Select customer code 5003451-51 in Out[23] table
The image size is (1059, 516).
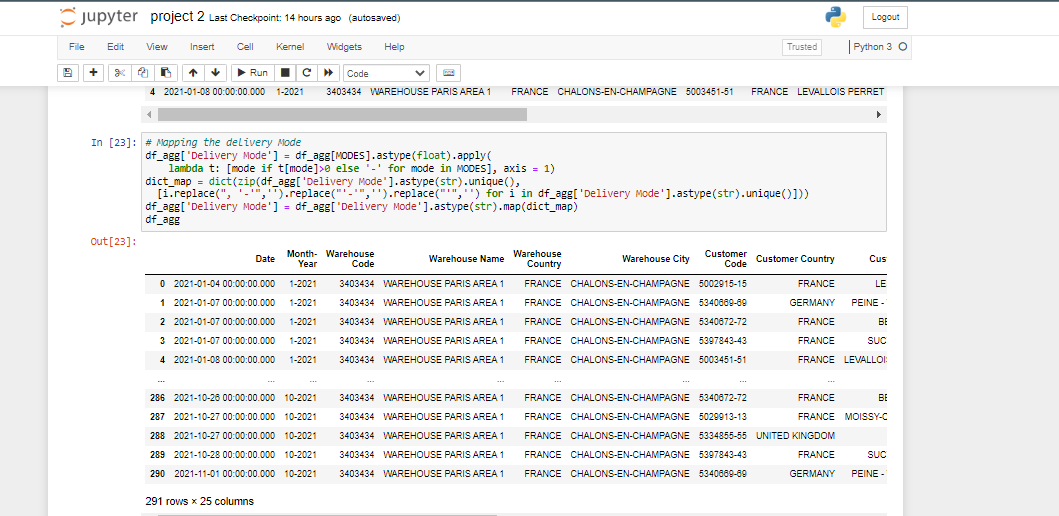[x=723, y=359]
